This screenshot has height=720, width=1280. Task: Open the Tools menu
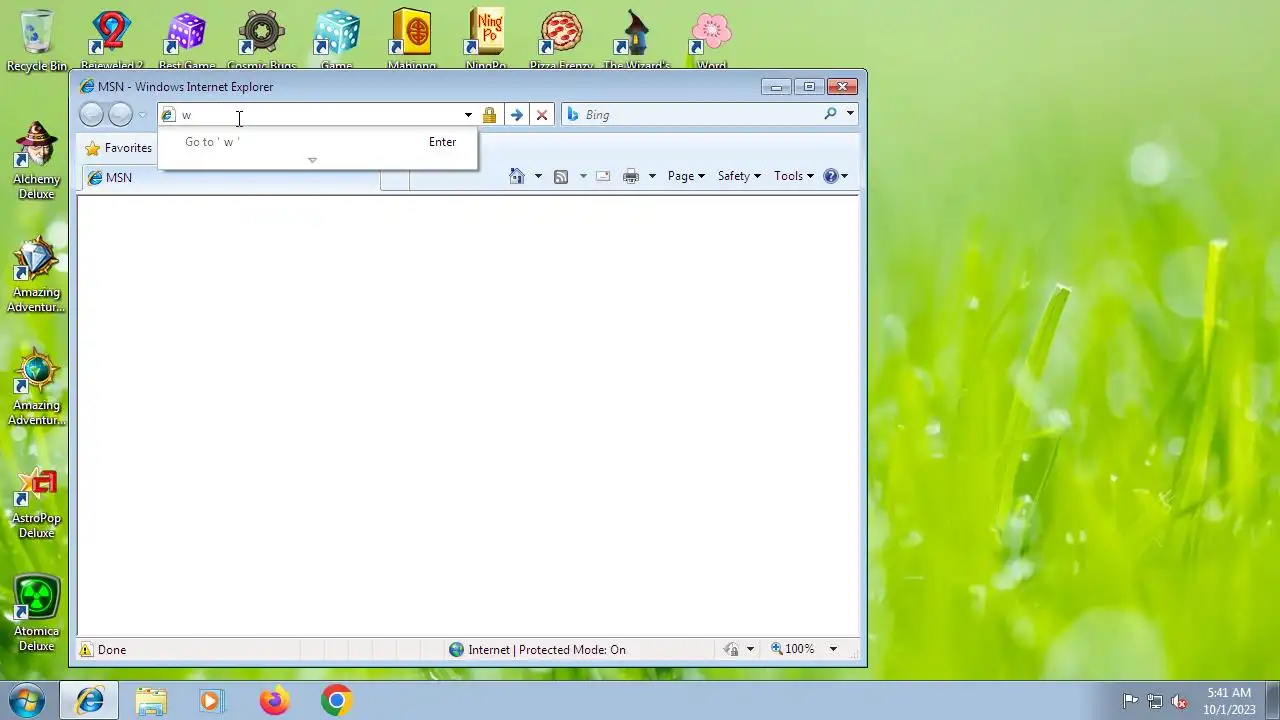tap(794, 176)
